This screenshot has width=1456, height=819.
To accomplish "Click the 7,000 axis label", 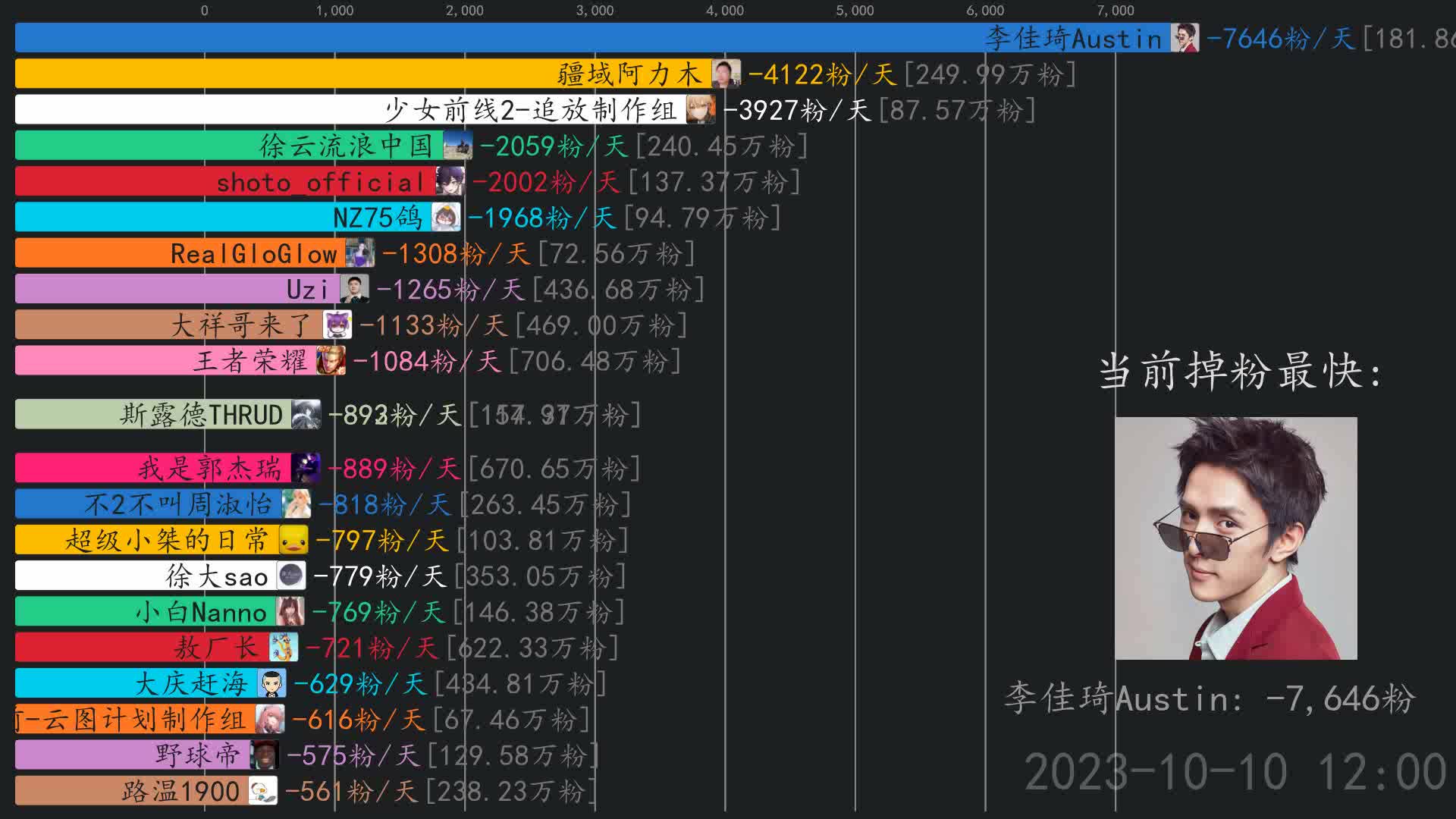I will 1116,11.
